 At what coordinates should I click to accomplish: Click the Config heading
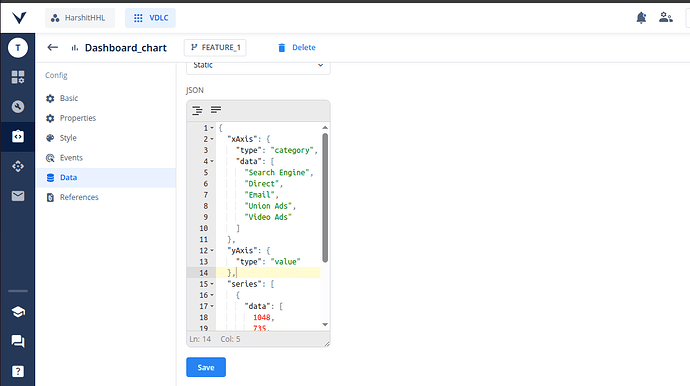click(56, 75)
